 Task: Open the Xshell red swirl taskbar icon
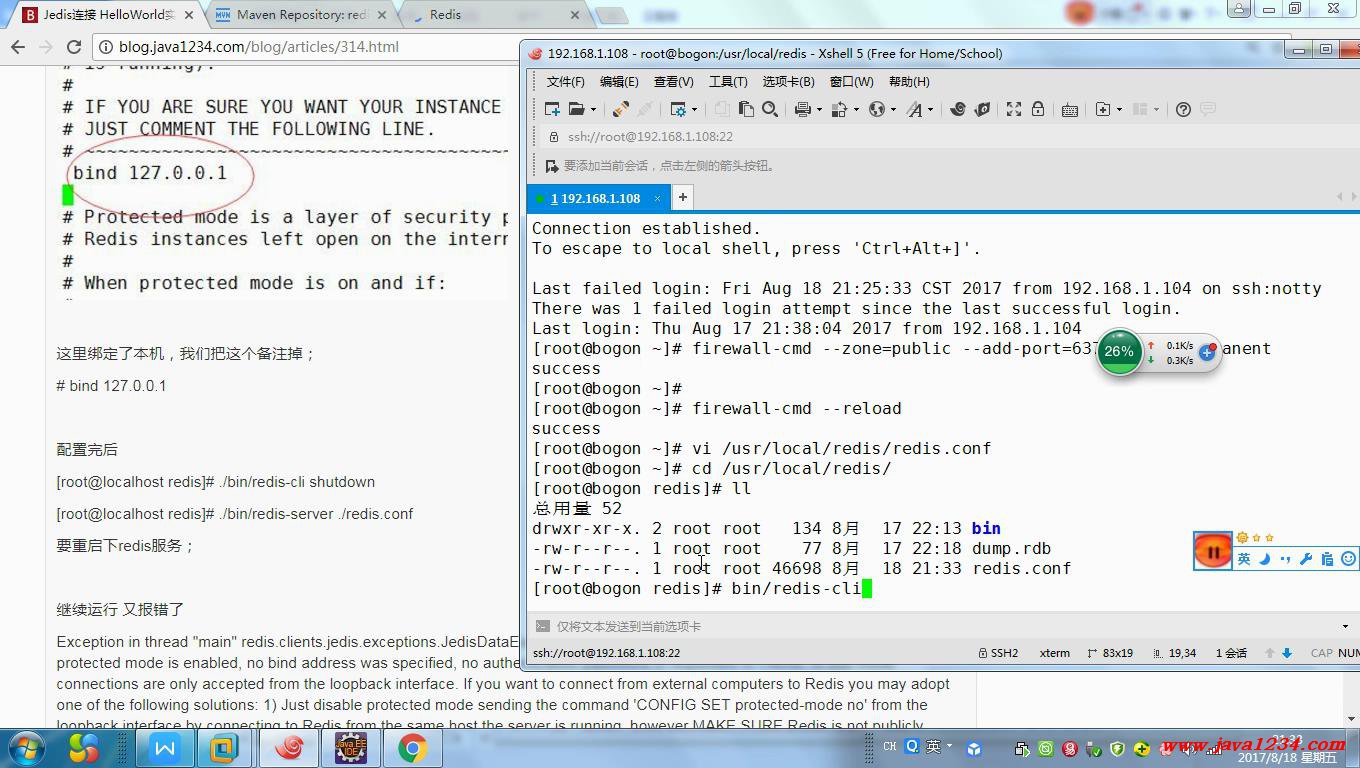click(289, 748)
